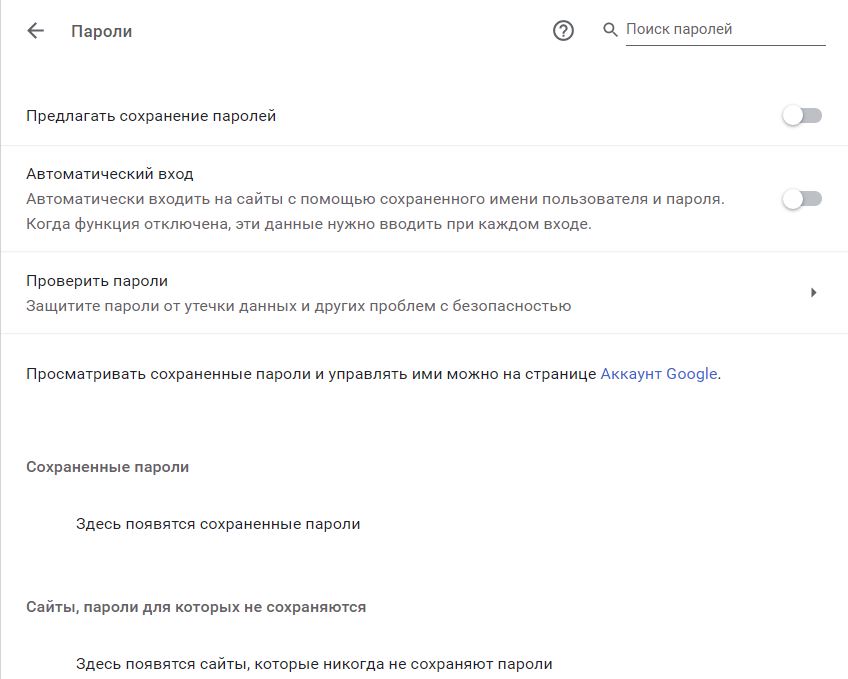Click the Здесь появятся сайты placeholder text
The image size is (848, 679).
click(314, 664)
